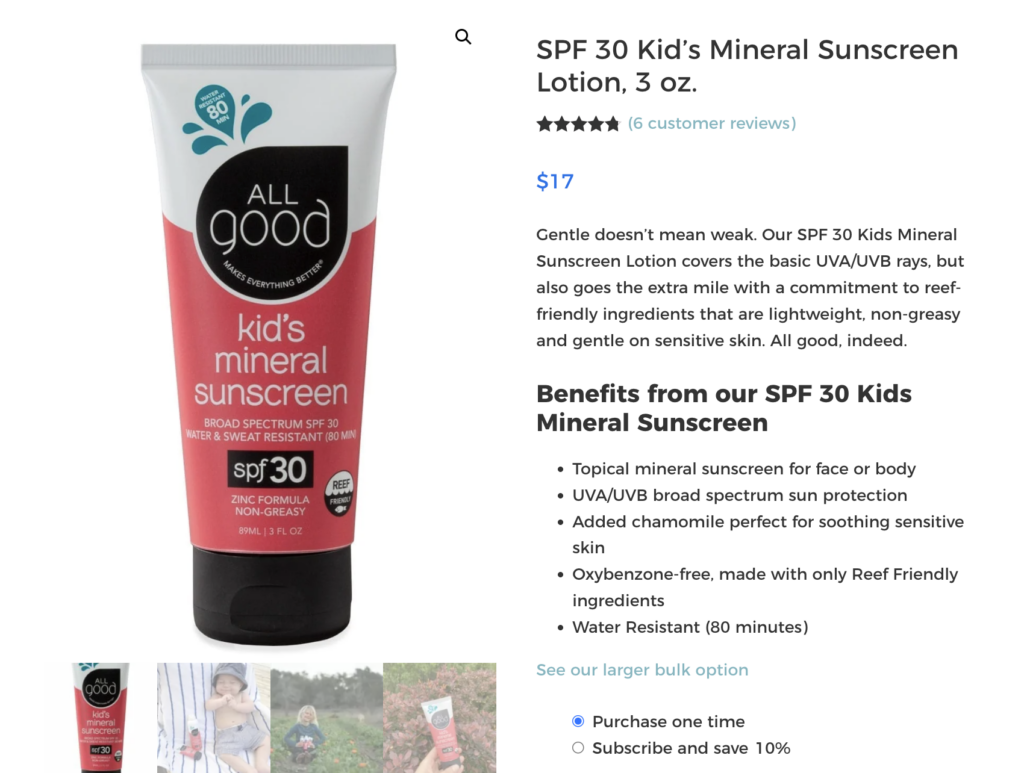Screen dimensions: 1024x773
Task: Click the kid's mineral sunscreen text on the tube
Action: tap(271, 360)
